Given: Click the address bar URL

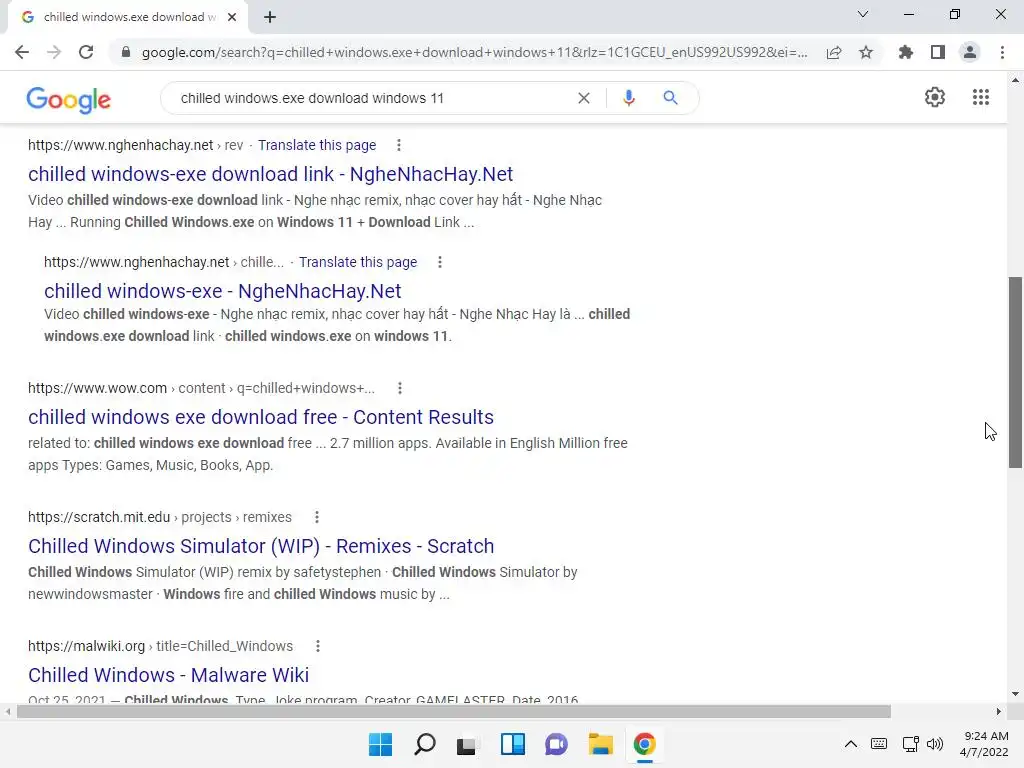Looking at the screenshot, I should click(x=474, y=52).
